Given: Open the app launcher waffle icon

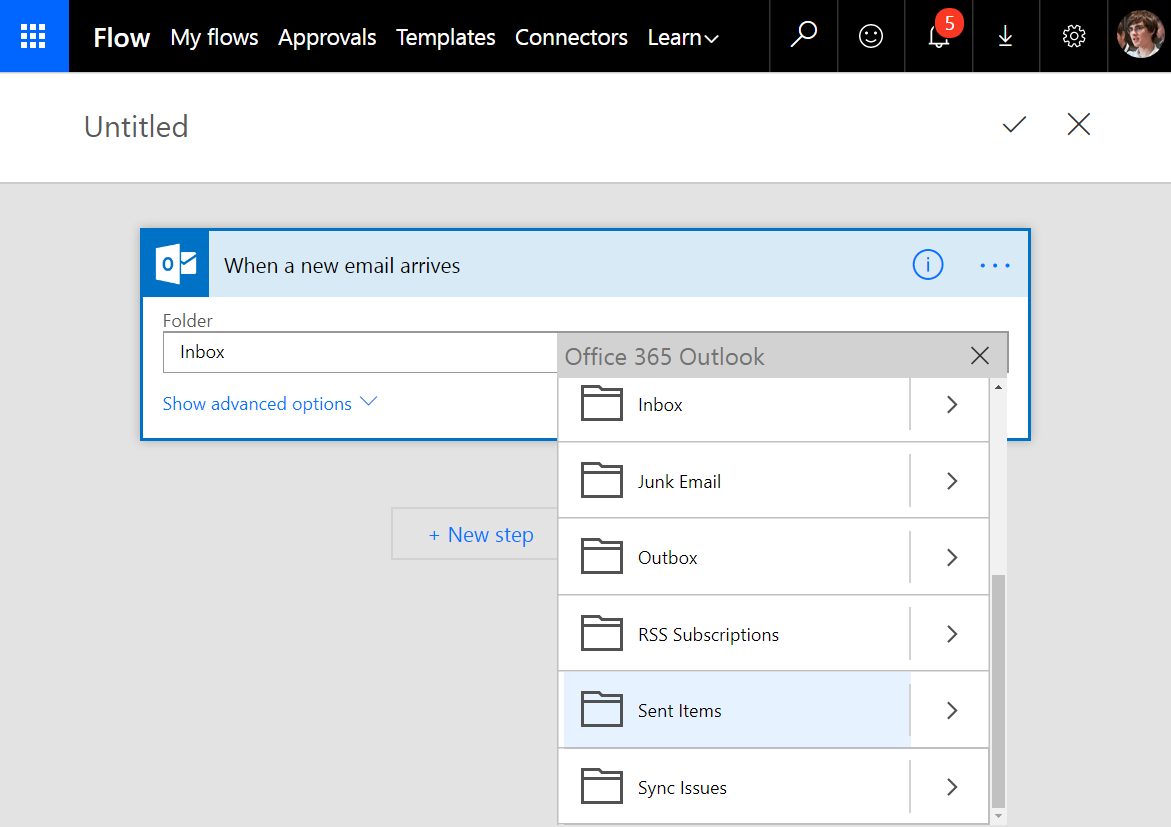Looking at the screenshot, I should pyautogui.click(x=34, y=37).
